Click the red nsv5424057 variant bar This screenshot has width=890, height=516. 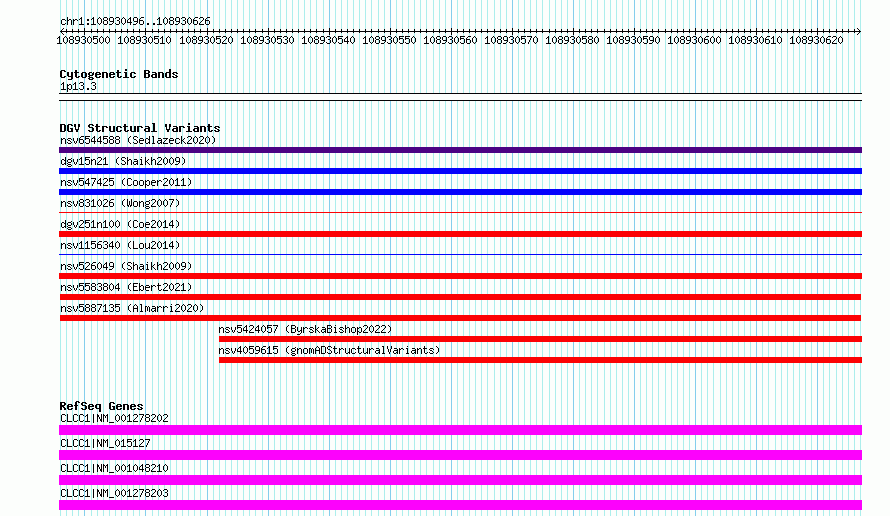540,339
